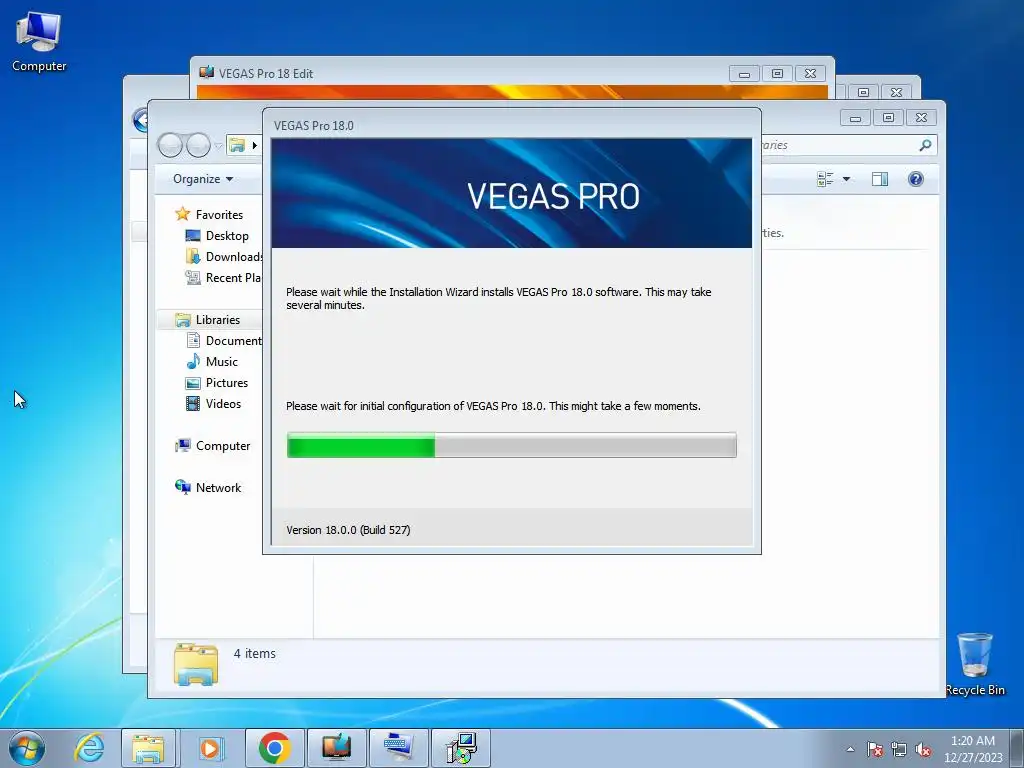Open the clock showing 1:20 AM
The height and width of the screenshot is (768, 1024).
[972, 749]
